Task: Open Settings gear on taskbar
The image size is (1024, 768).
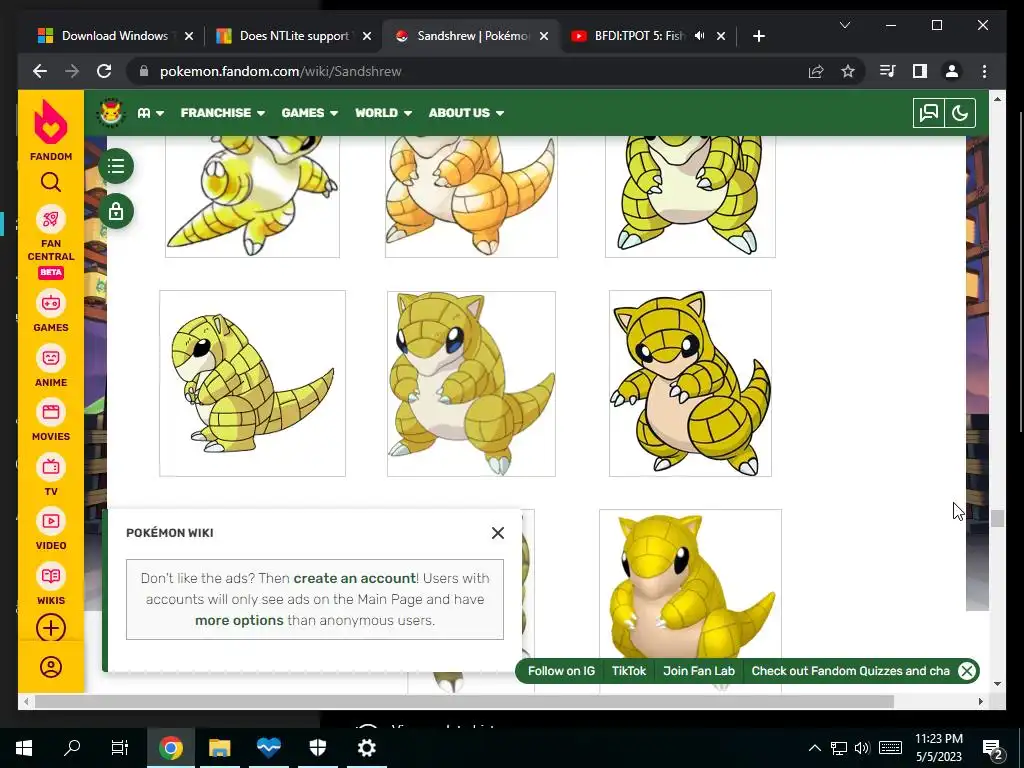Action: (366, 748)
